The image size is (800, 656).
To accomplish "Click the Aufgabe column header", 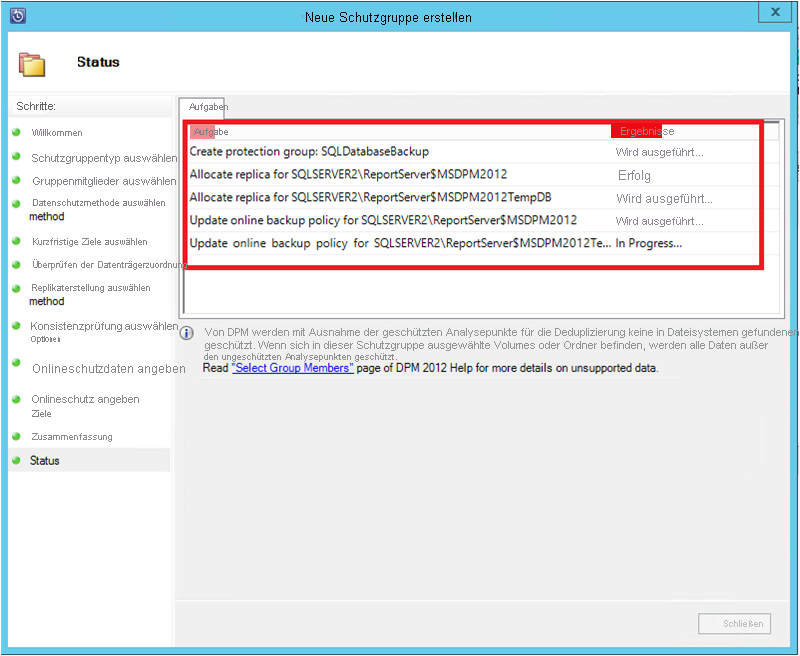I will coord(210,131).
